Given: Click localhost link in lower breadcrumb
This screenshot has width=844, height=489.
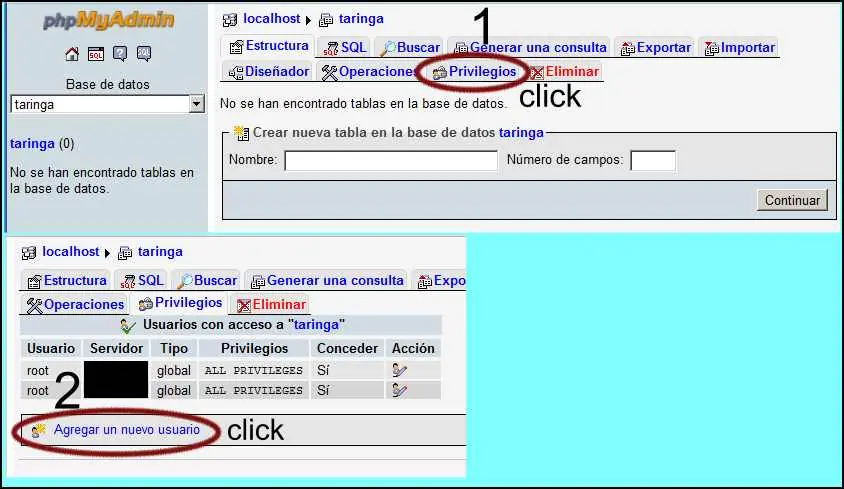Looking at the screenshot, I should (71, 252).
